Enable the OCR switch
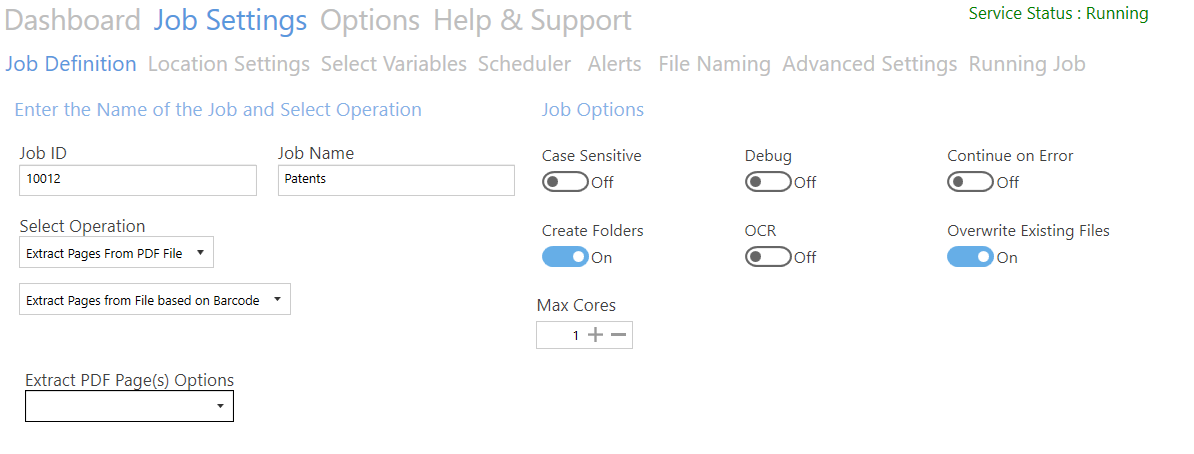Screen dimensions: 1194x454 (768, 257)
